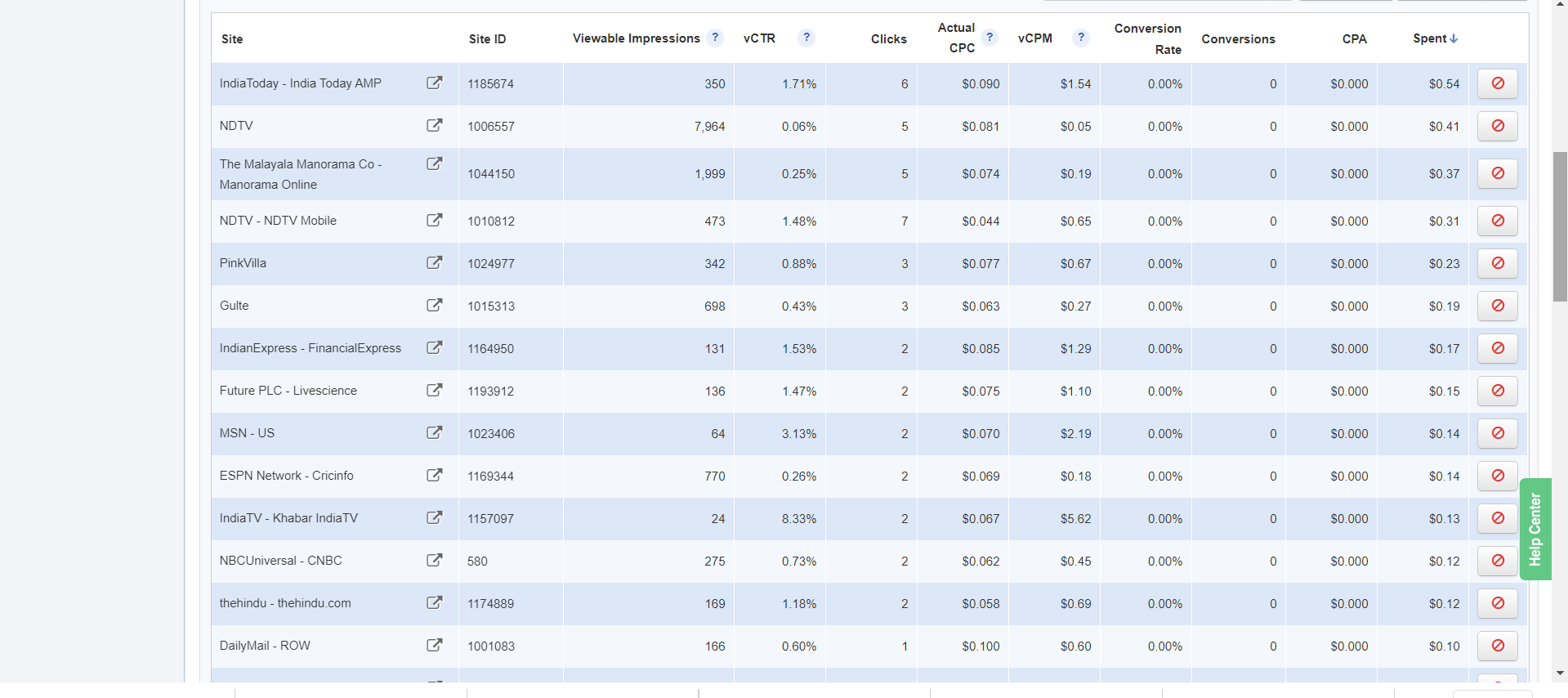Show help for Viewable Impressions column
The height and width of the screenshot is (698, 1568).
coord(715,38)
